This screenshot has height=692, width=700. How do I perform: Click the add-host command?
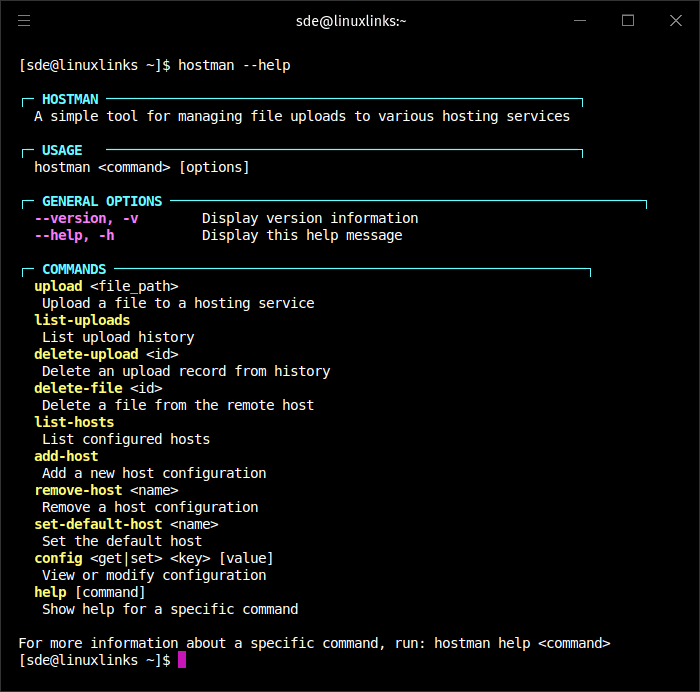[66, 456]
